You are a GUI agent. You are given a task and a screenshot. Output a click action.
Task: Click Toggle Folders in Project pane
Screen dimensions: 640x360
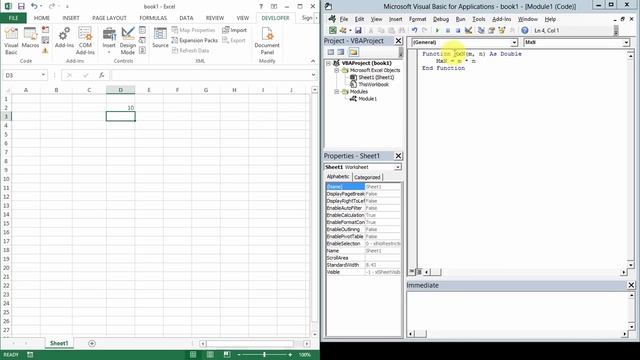click(353, 52)
